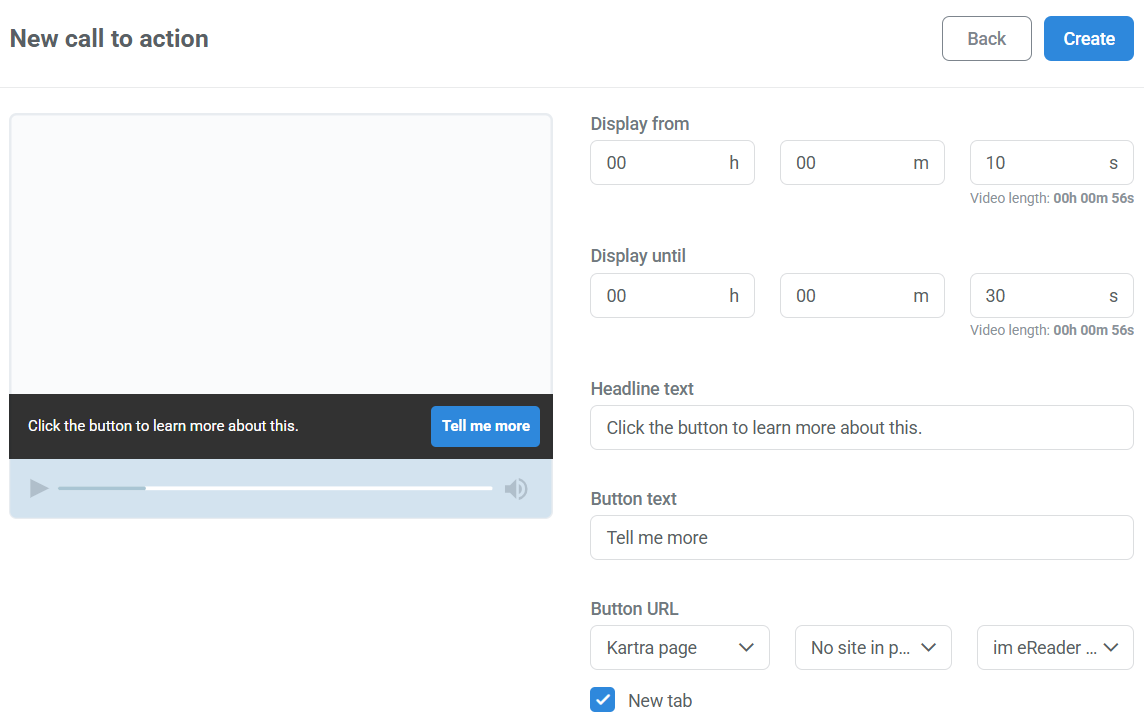1144x723 pixels.
Task: Click the Back button
Action: pyautogui.click(x=986, y=38)
